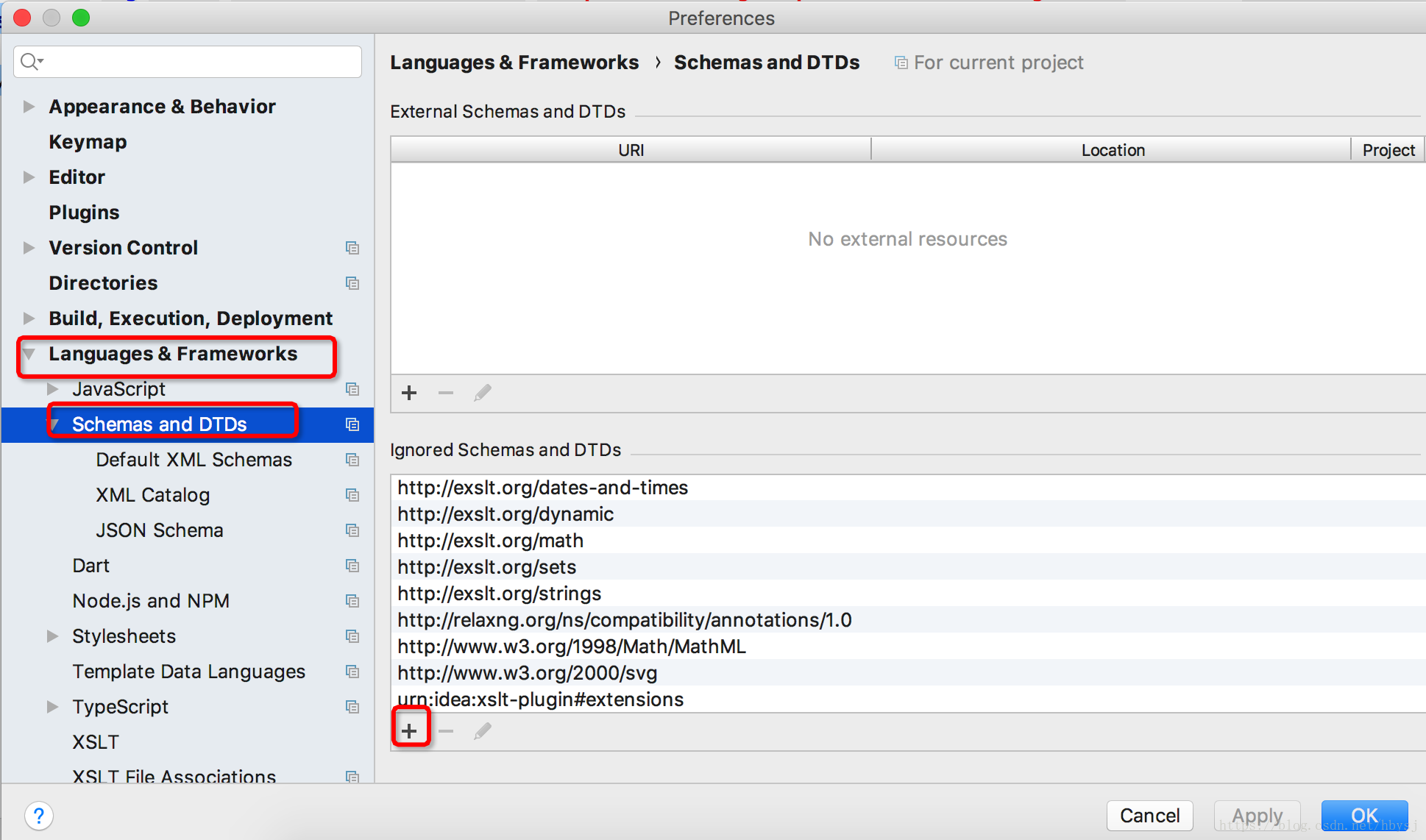Expand the TypeScript tree node
The width and height of the screenshot is (1426, 840).
click(x=52, y=707)
